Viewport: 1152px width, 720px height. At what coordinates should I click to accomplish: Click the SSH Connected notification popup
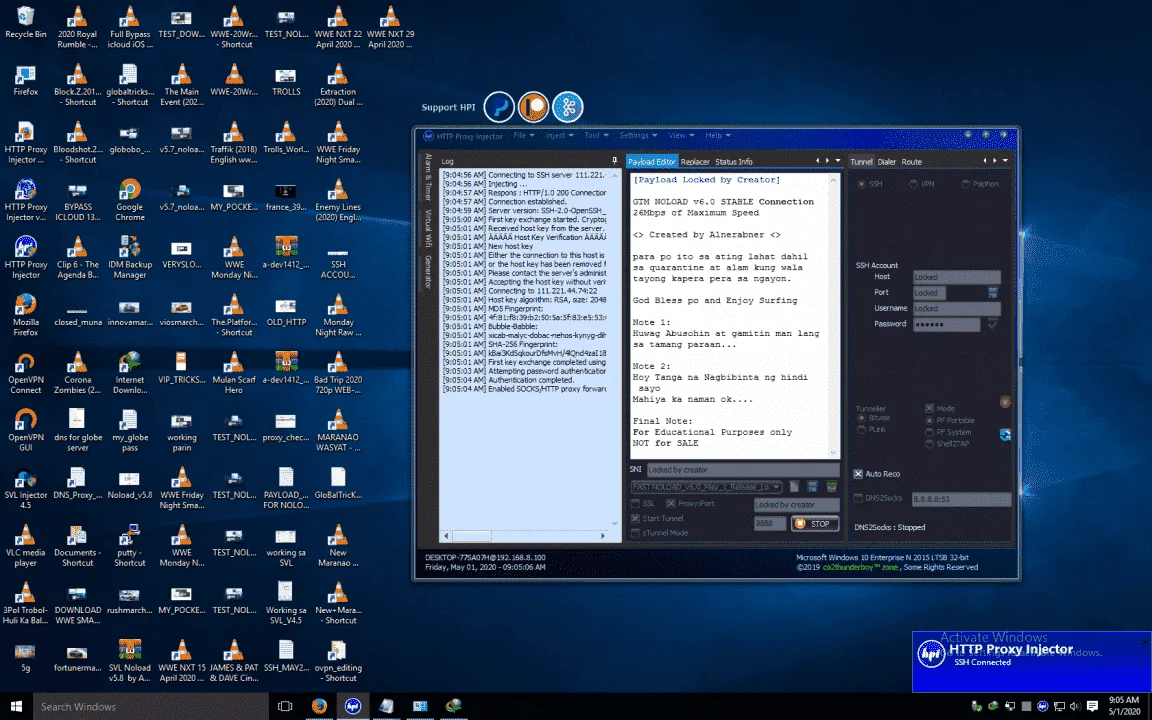[x=1032, y=662]
